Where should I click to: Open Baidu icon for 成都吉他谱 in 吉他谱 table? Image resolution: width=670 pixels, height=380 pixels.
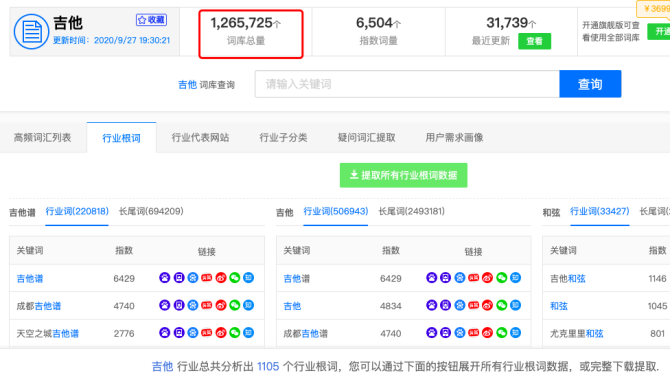(165, 305)
